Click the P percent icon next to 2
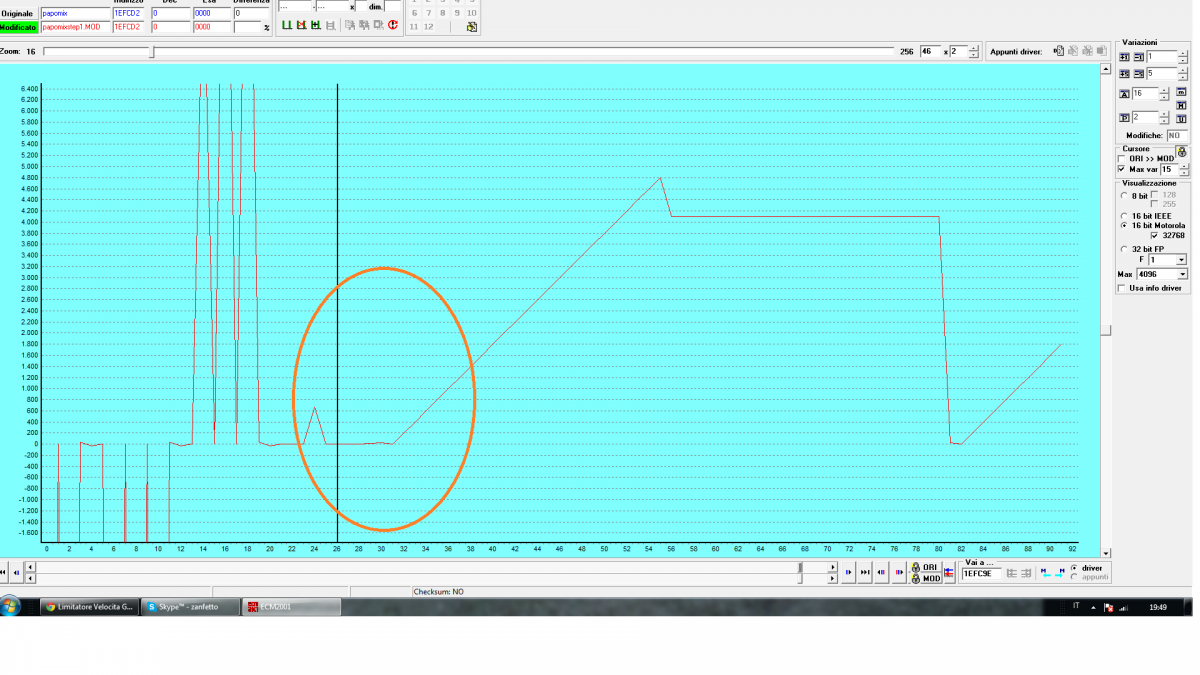 [x=1124, y=118]
